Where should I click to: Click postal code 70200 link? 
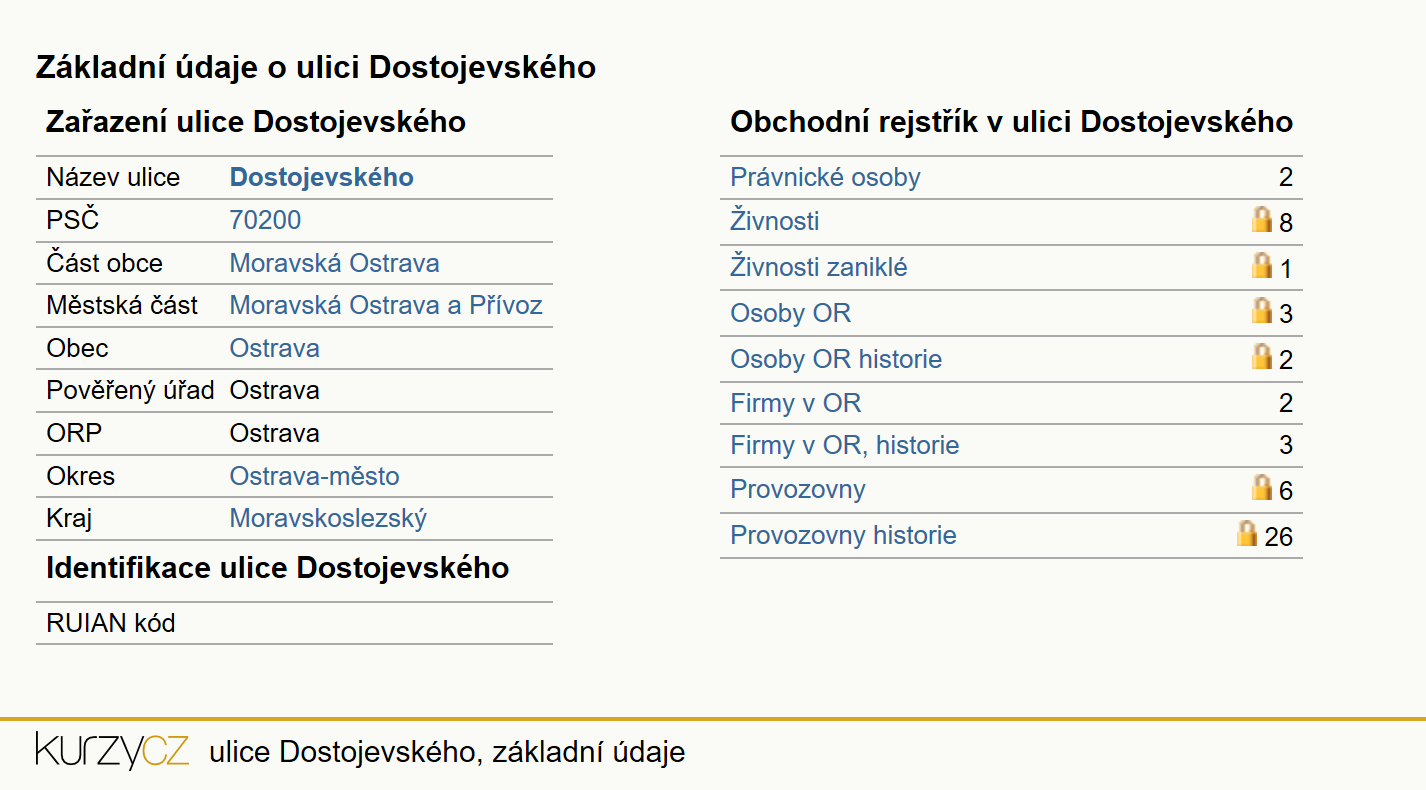click(265, 220)
